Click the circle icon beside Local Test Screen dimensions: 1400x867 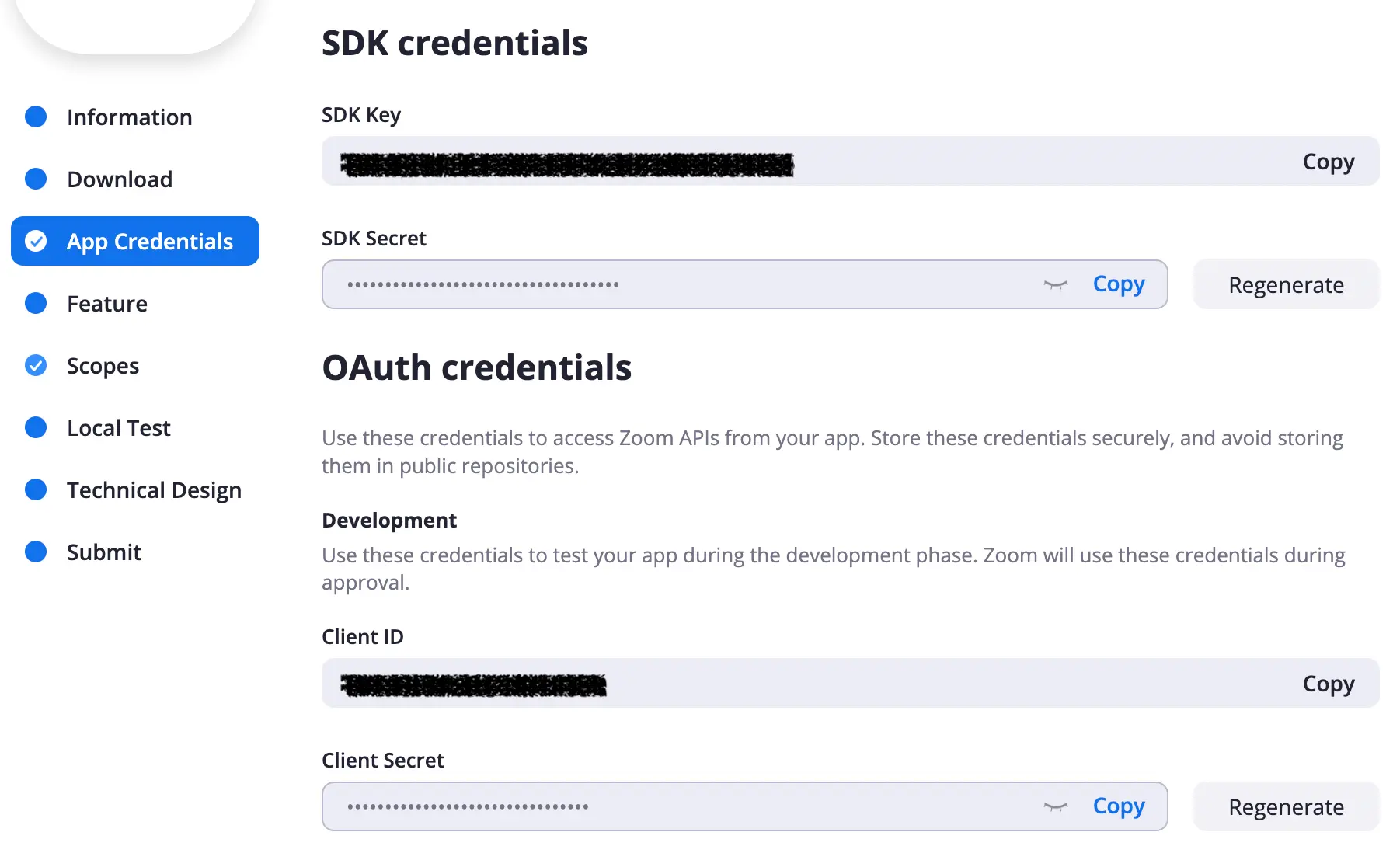coord(36,427)
